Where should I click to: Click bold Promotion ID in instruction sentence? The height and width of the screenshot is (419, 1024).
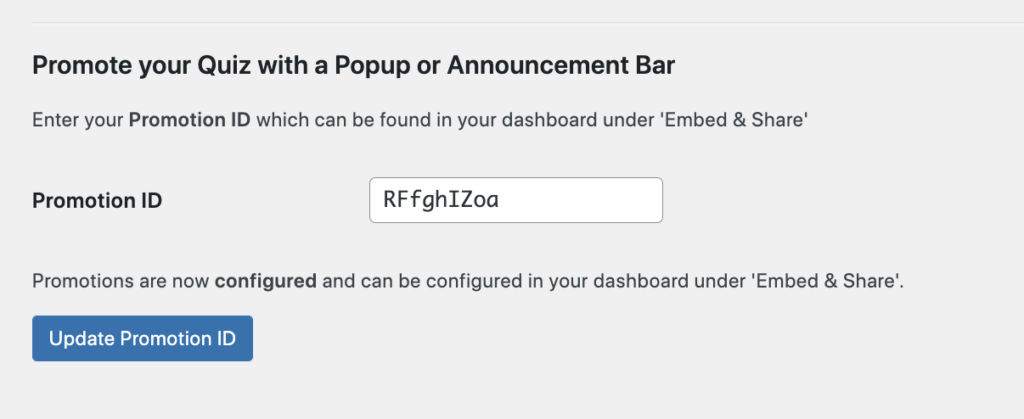point(190,121)
